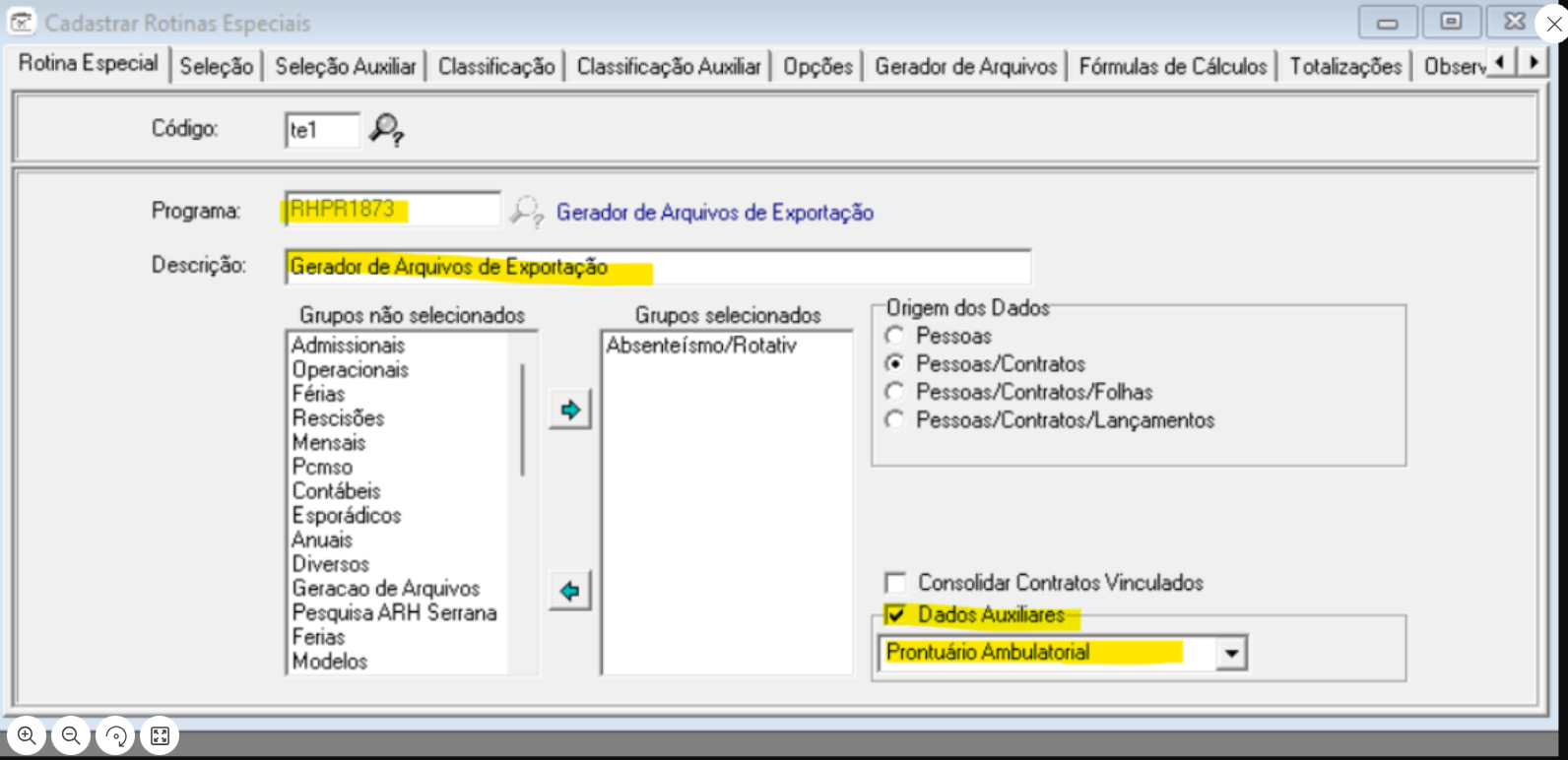
Task: Select Pessoas/Contratos/Folhas data origin
Action: pos(894,392)
